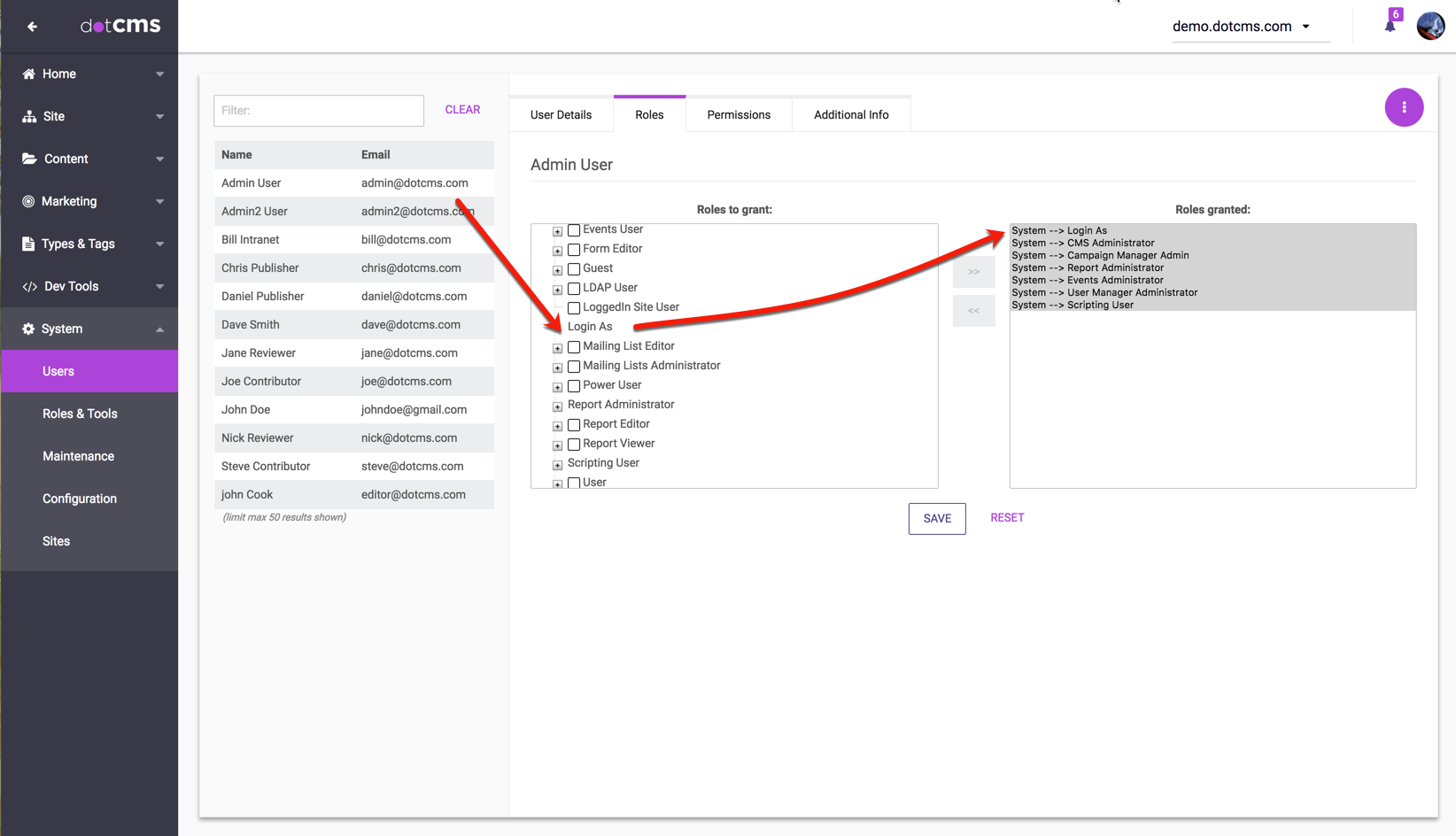
Task: Click the Marketing megaphone icon
Action: tap(28, 201)
